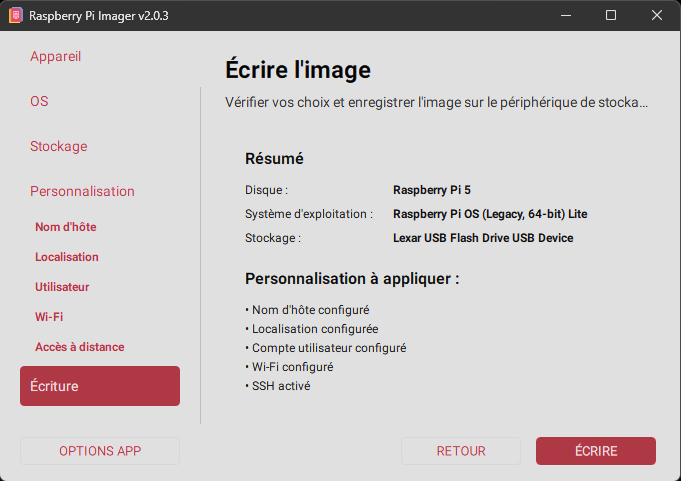This screenshot has height=481, width=681.
Task: Click SSH activé item
Action: point(278,386)
